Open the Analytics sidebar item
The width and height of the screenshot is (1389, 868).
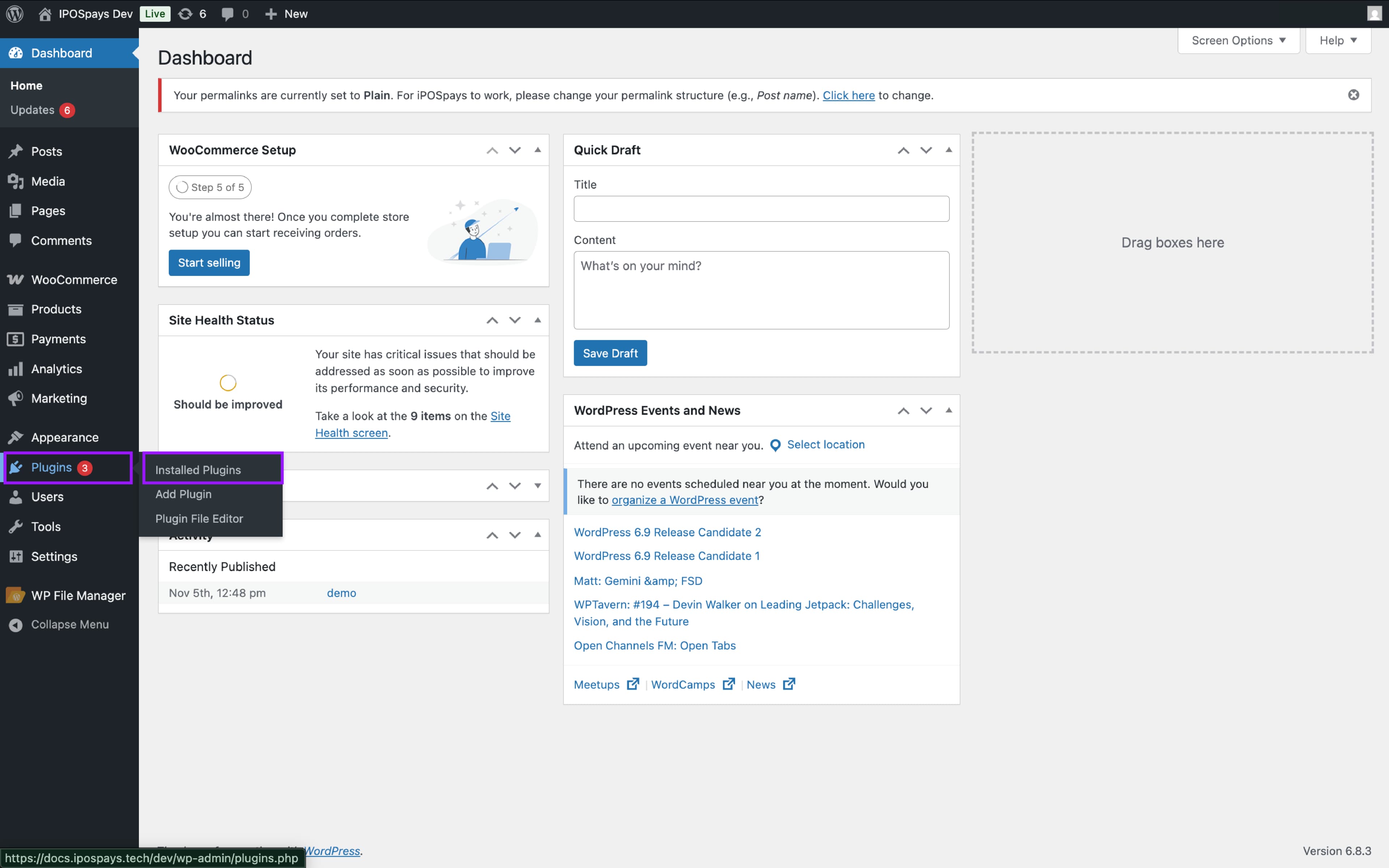click(56, 369)
